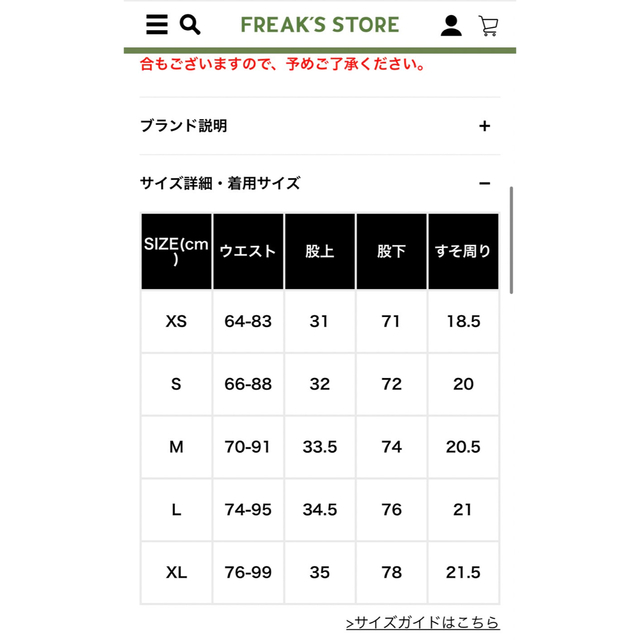640x640 pixels.
Task: Click the SIZE(cm) header cell
Action: point(176,251)
